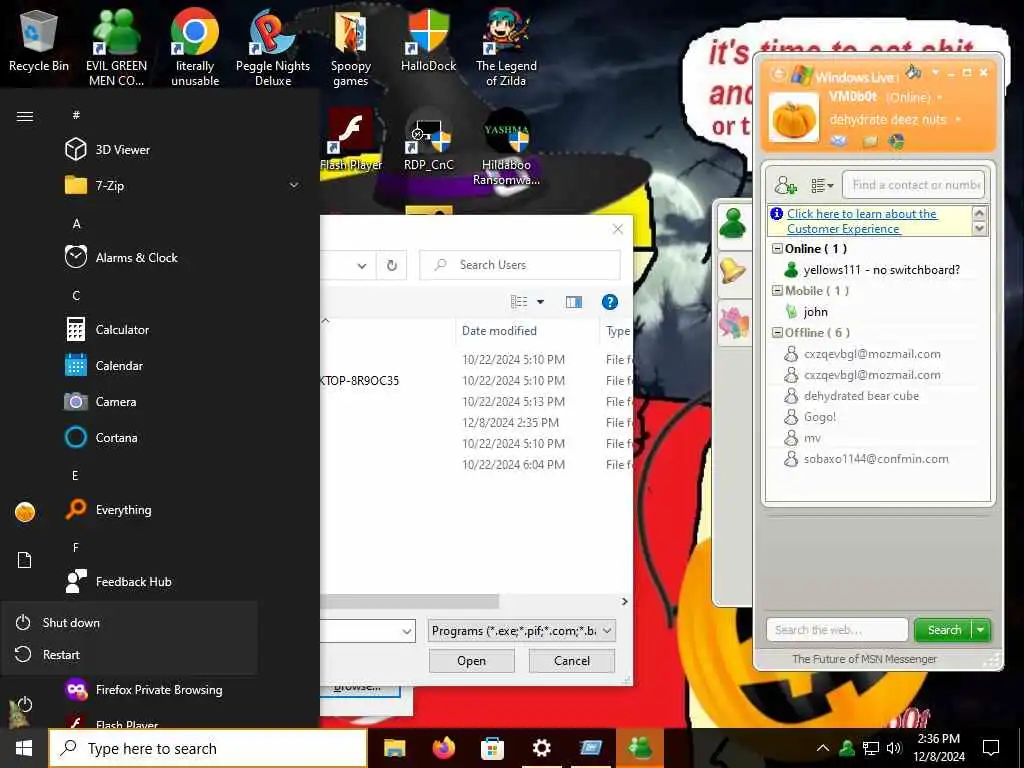Click the Find a contact field
The width and height of the screenshot is (1024, 768).
(913, 185)
